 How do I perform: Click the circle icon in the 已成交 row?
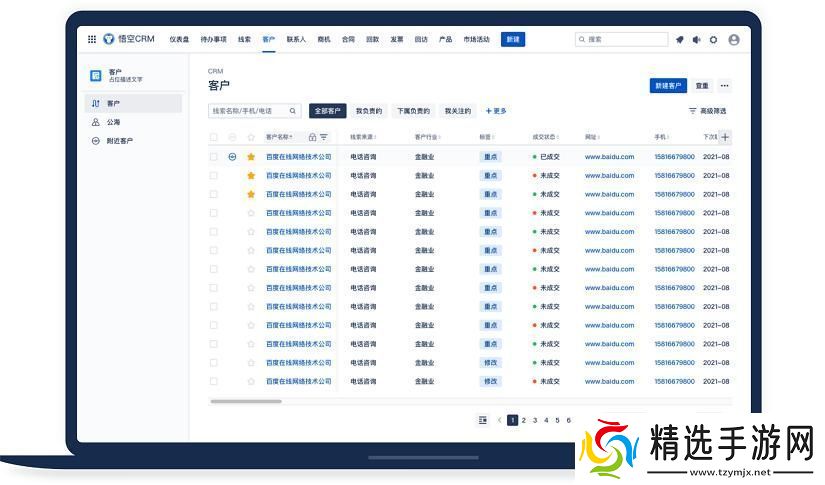[x=232, y=157]
